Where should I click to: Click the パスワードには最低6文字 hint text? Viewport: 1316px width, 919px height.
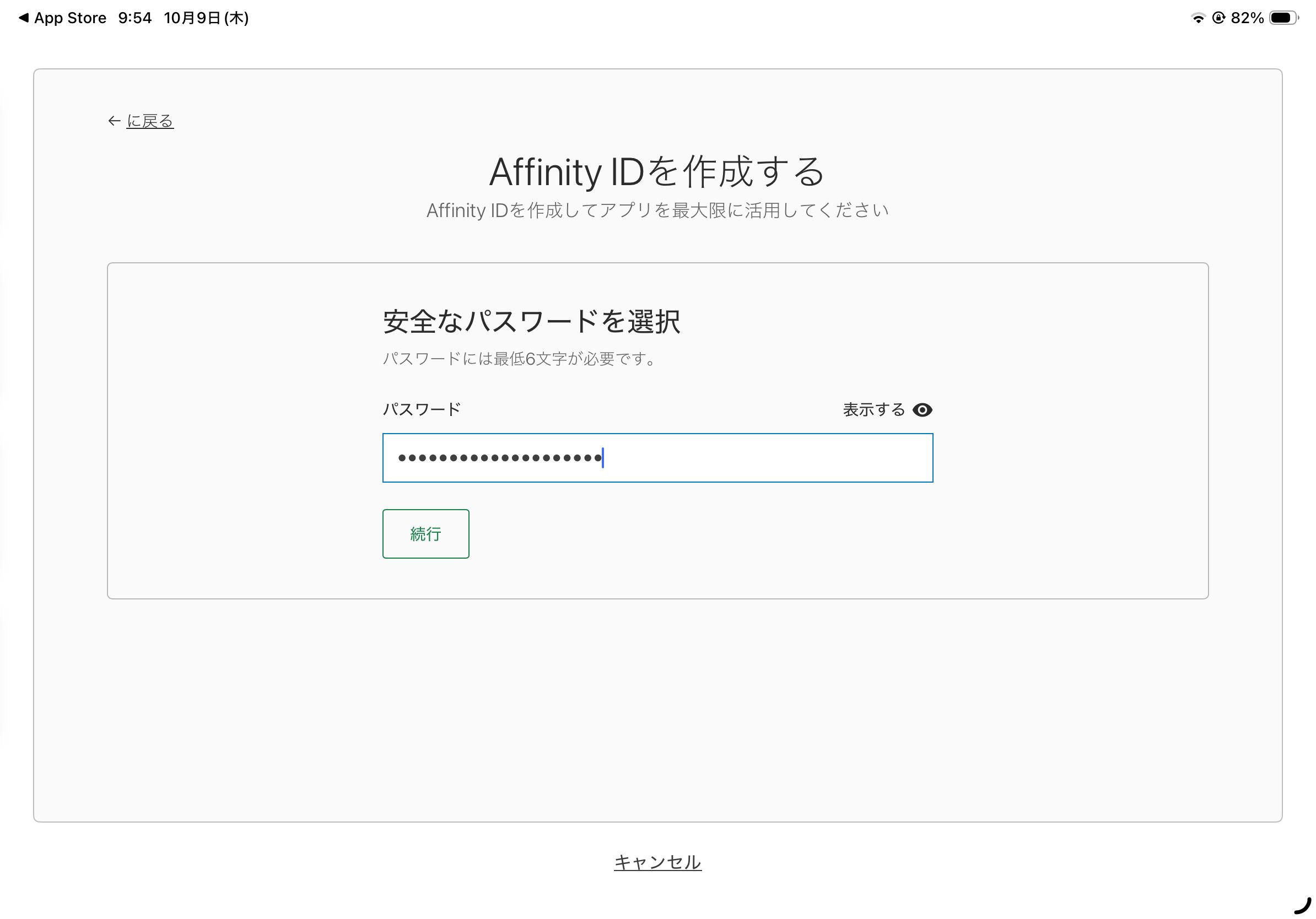520,359
